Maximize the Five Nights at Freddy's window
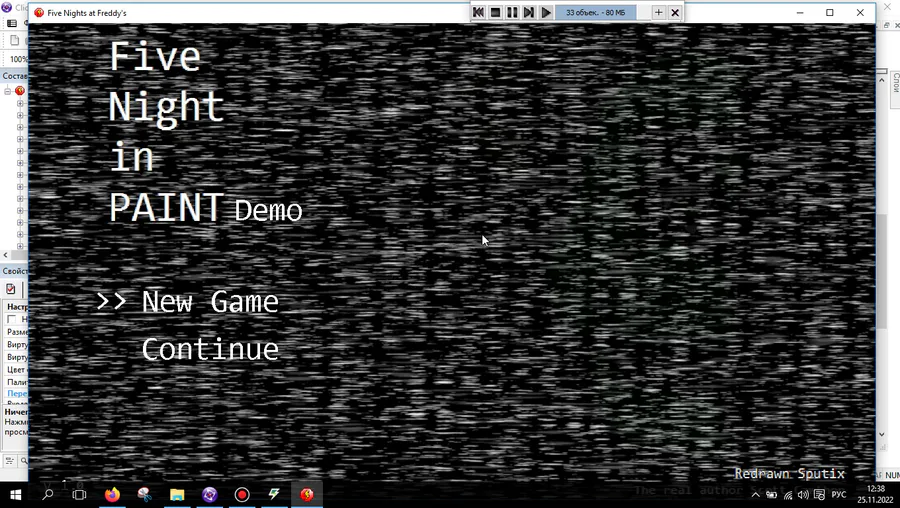The image size is (900, 508). [x=829, y=13]
